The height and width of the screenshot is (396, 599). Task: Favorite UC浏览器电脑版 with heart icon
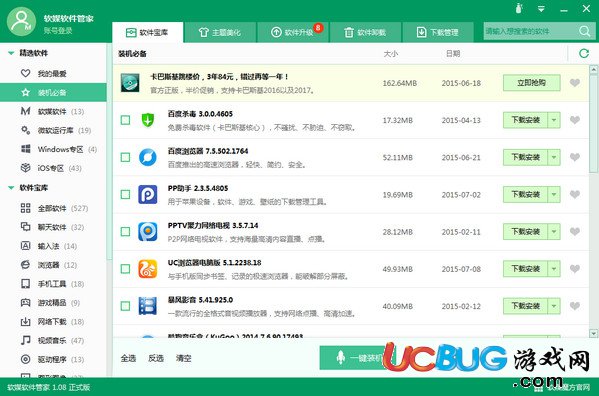click(575, 269)
